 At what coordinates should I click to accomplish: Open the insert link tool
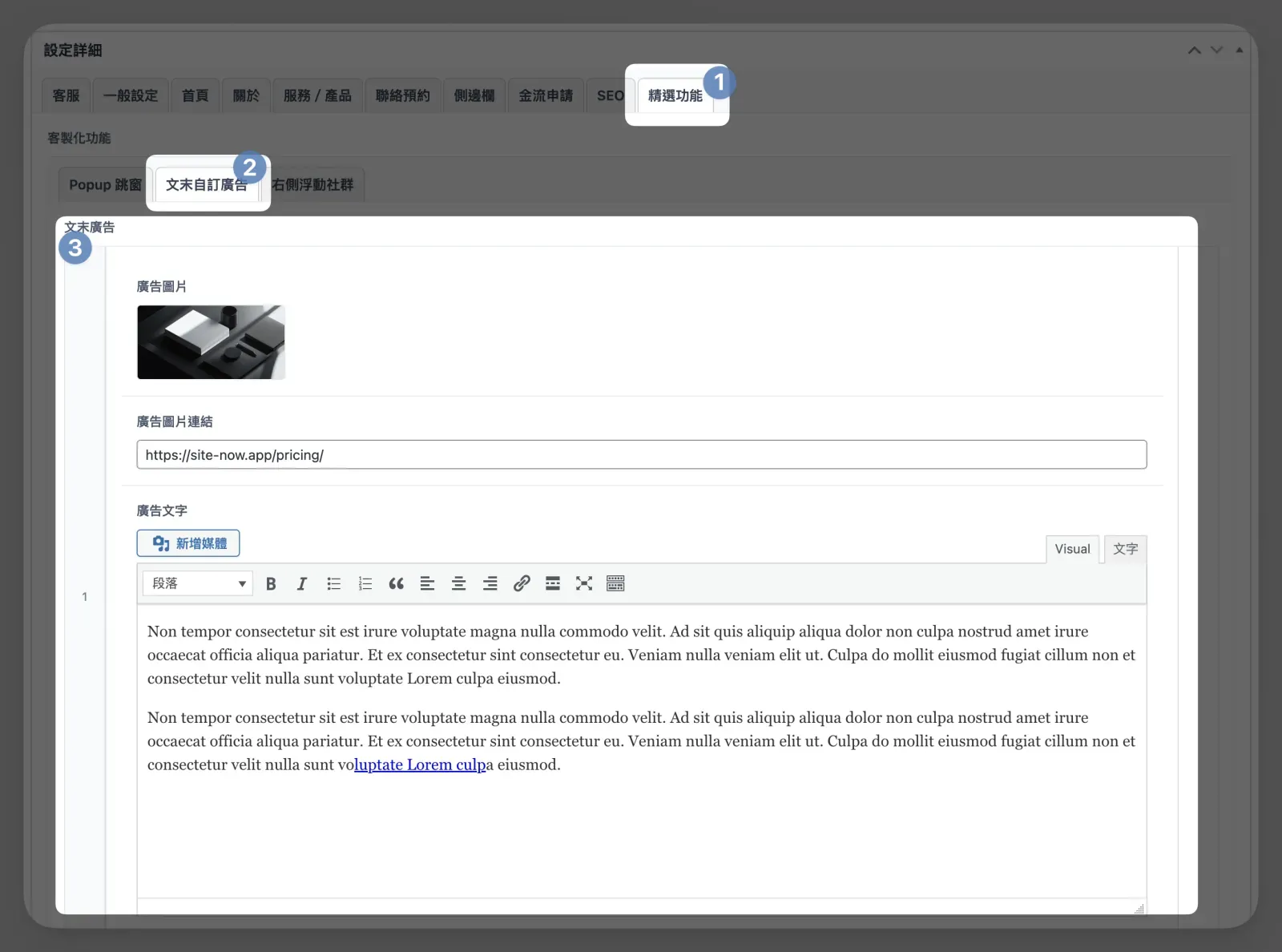(522, 583)
